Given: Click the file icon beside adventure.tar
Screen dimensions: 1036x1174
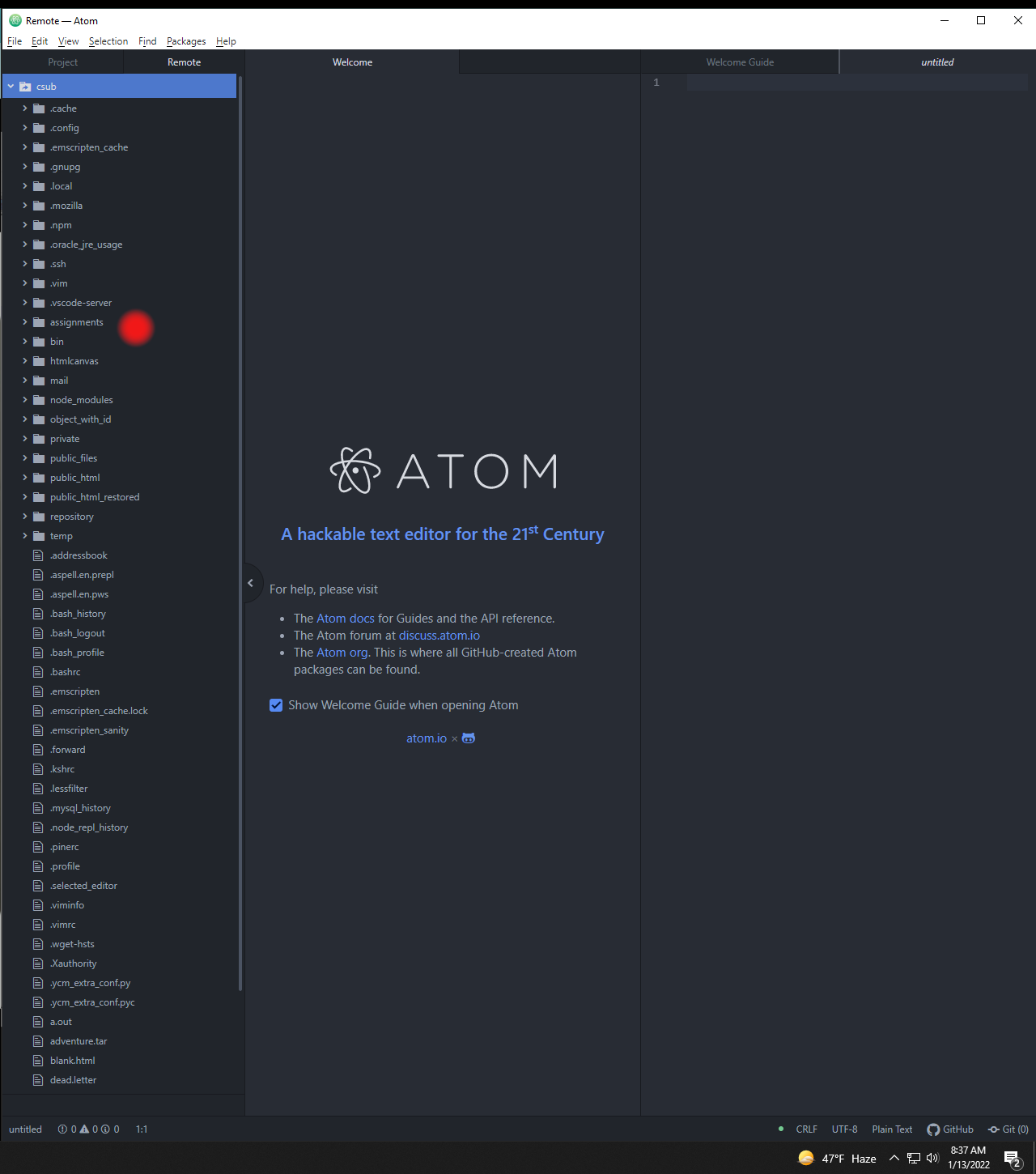Looking at the screenshot, I should pos(38,1041).
